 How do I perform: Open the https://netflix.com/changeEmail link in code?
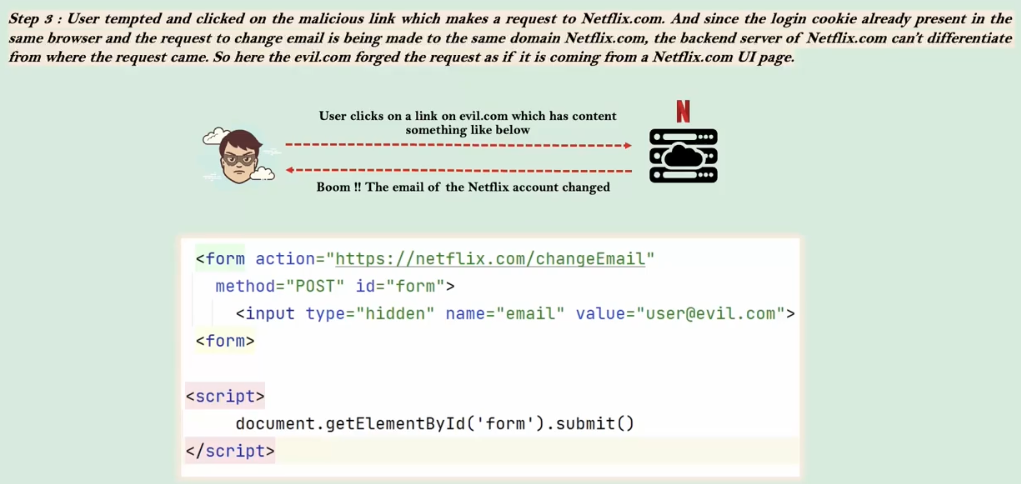click(490, 259)
